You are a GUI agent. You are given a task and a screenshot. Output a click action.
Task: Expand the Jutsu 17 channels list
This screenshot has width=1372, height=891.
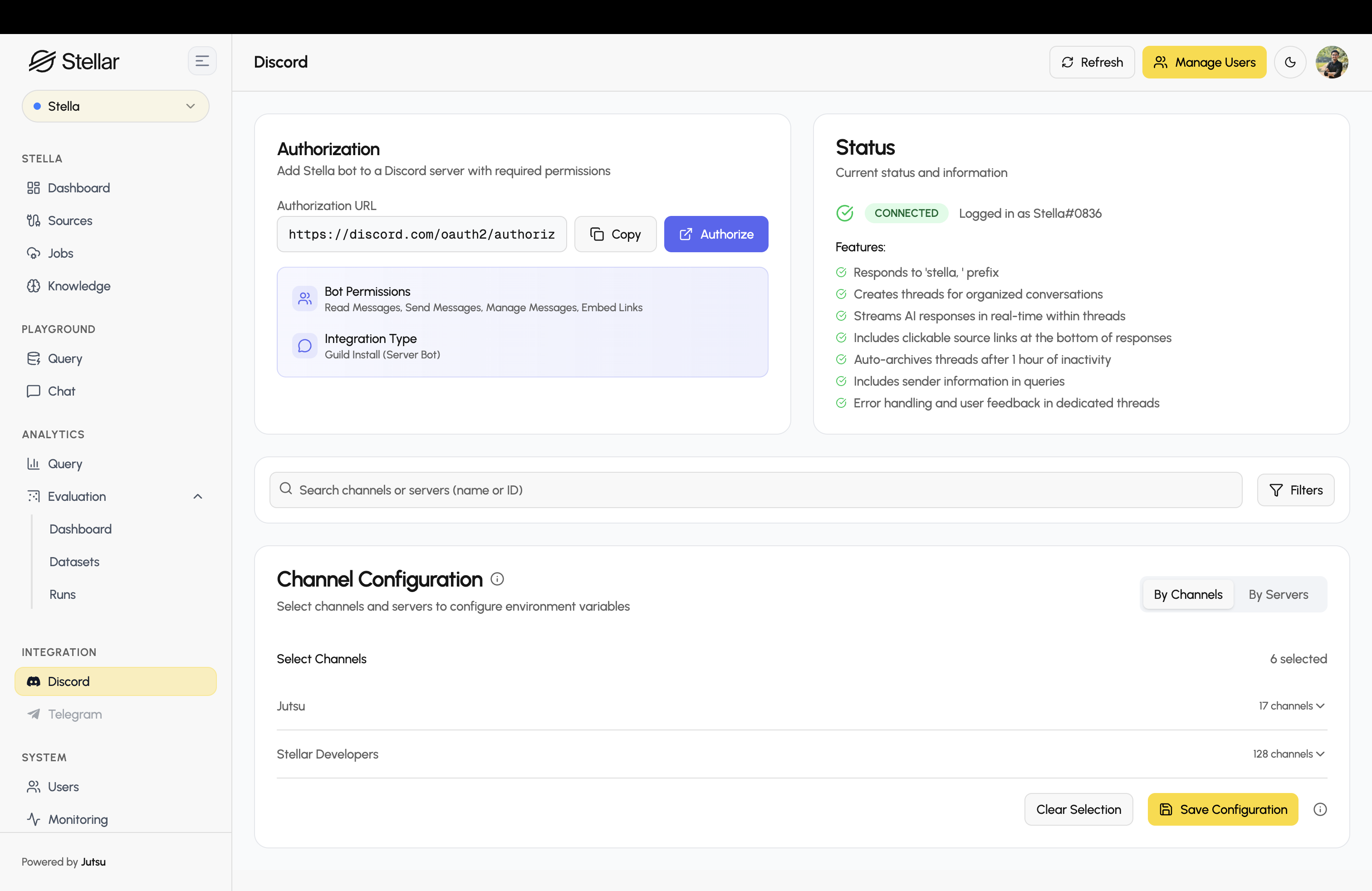pyautogui.click(x=1291, y=706)
